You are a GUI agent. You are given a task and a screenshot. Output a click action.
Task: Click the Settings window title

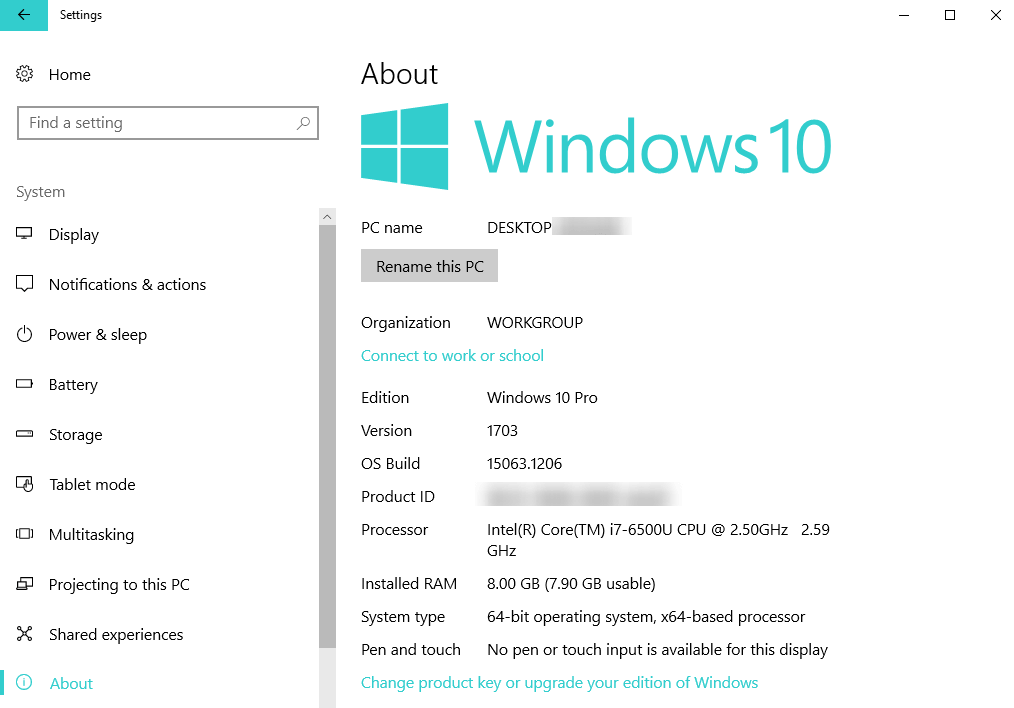click(x=81, y=15)
